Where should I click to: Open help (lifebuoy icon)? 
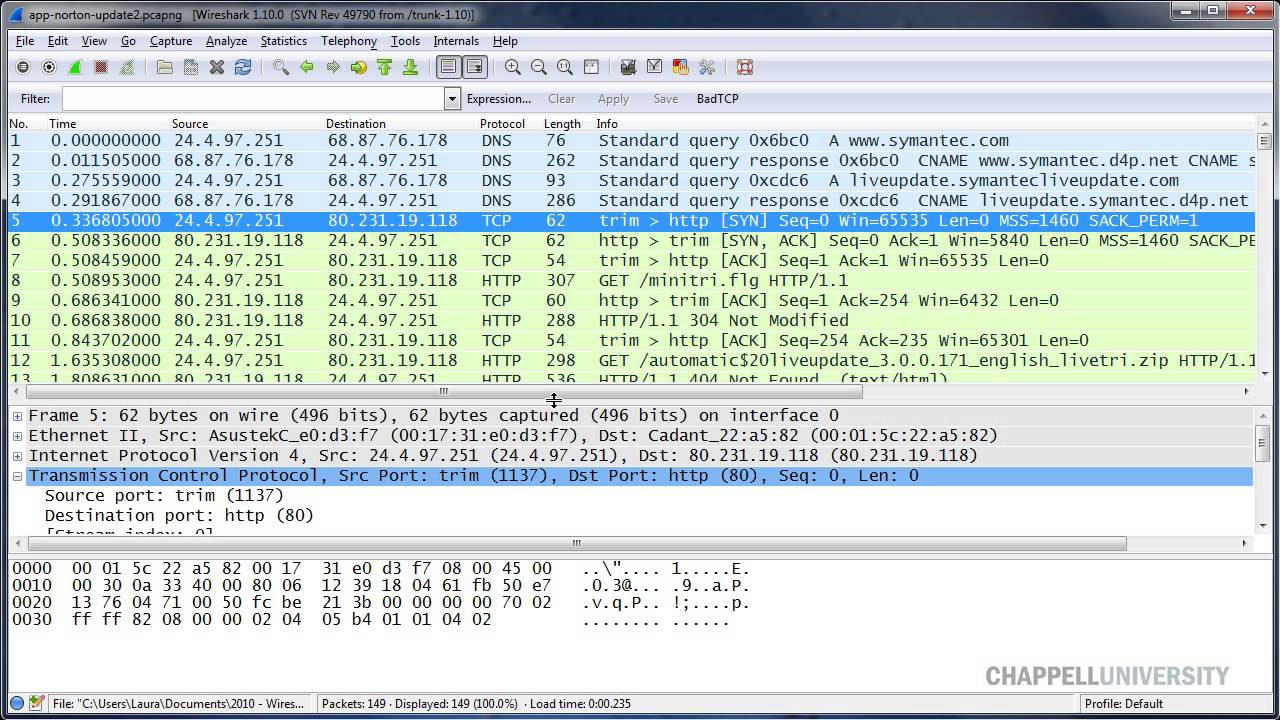745,67
